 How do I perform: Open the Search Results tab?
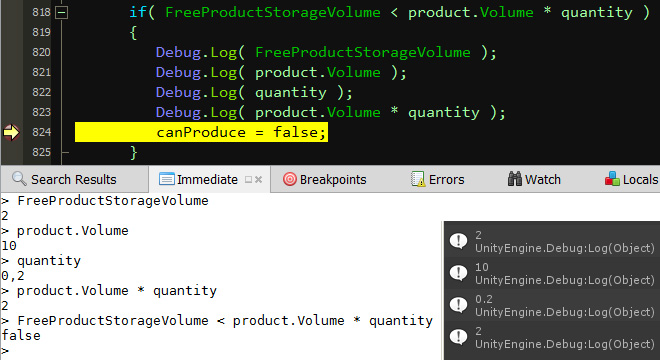tap(64, 179)
